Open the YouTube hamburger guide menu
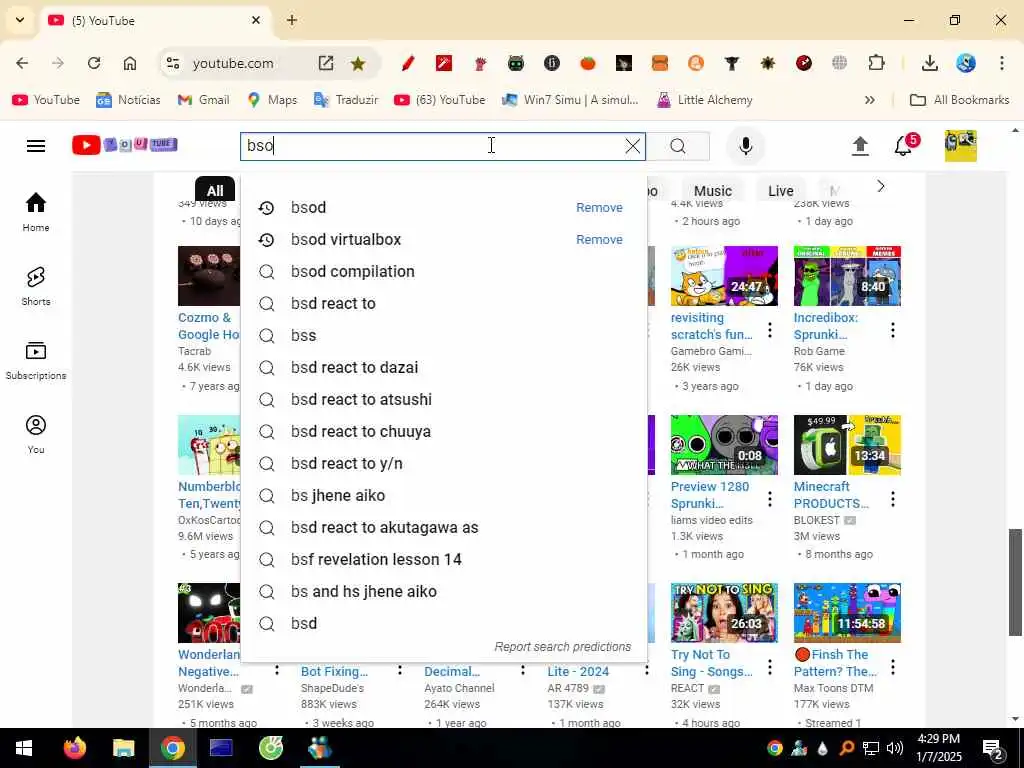 [36, 146]
